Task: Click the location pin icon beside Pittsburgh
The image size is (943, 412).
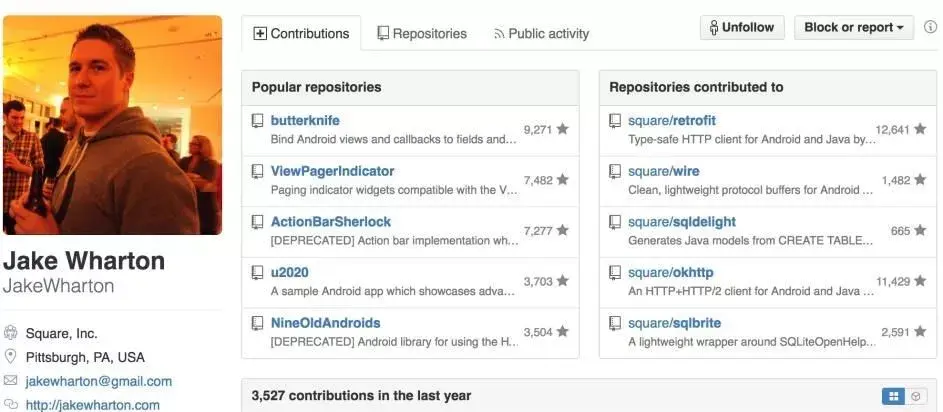Action: click(x=11, y=357)
